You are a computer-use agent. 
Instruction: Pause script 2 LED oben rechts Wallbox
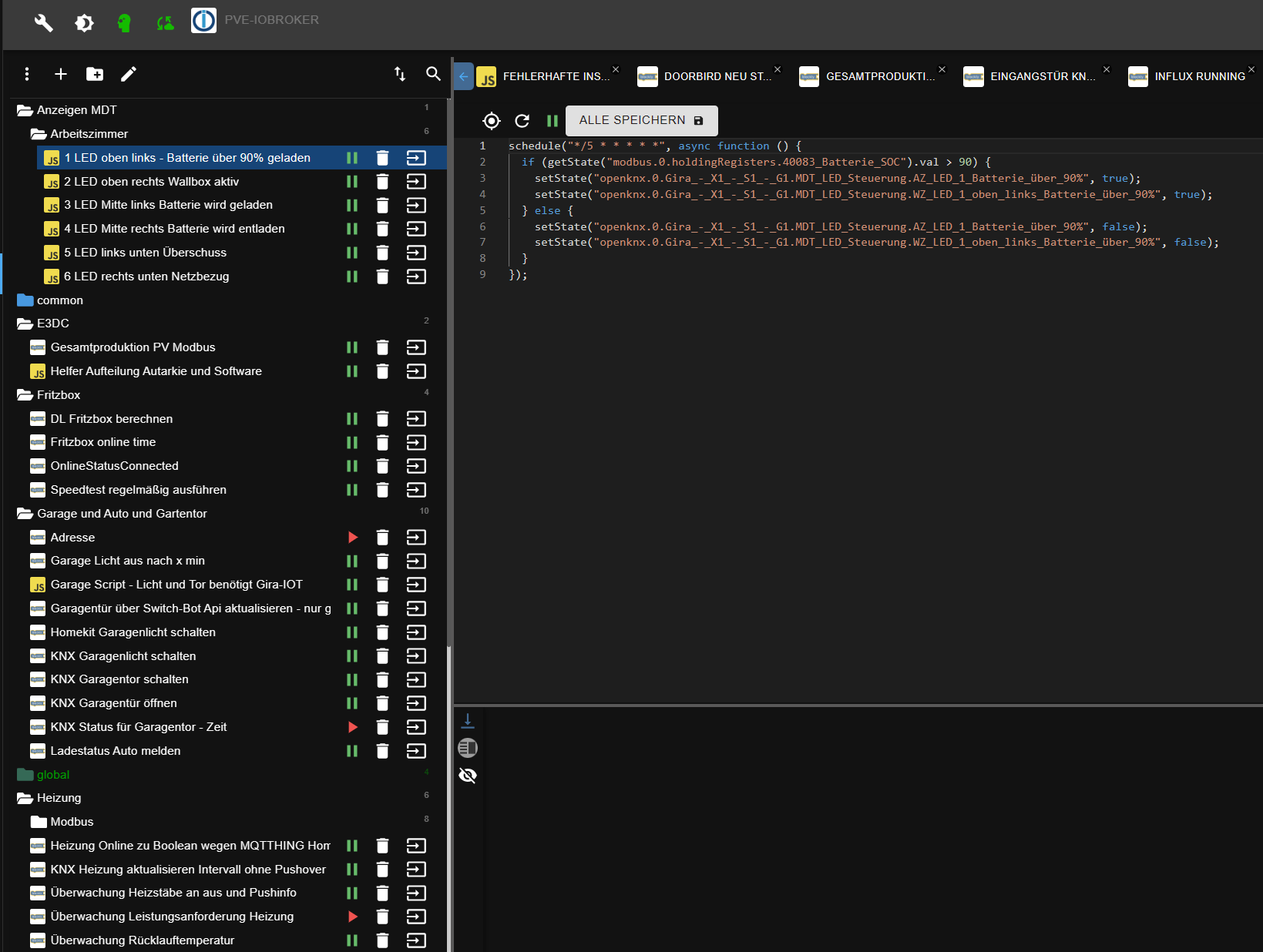pyautogui.click(x=352, y=182)
